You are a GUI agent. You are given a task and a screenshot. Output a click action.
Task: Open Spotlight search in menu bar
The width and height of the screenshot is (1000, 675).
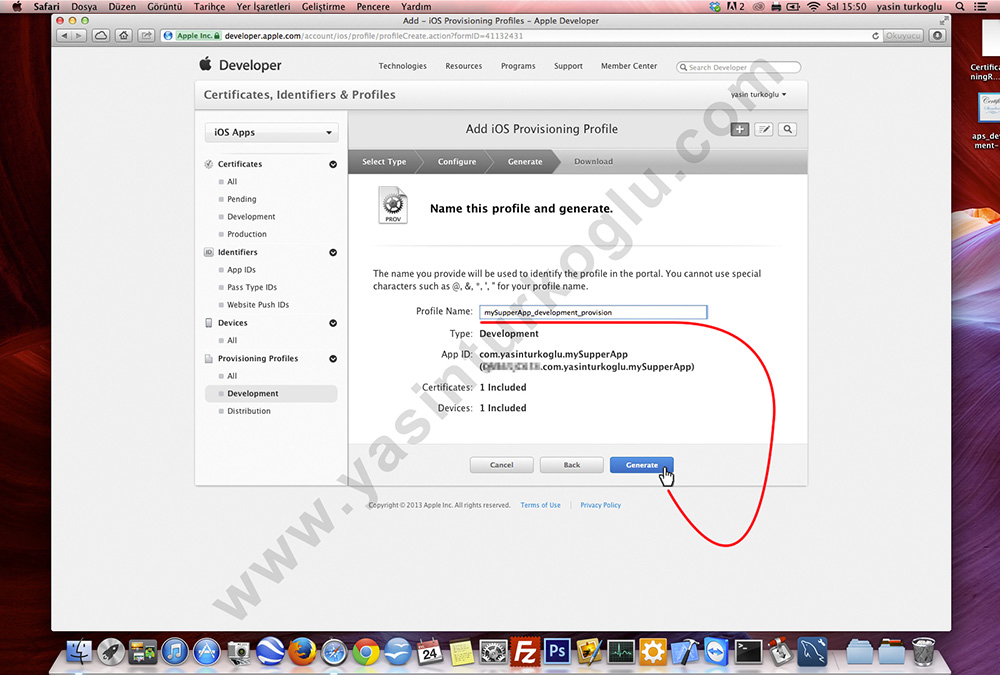[960, 6]
